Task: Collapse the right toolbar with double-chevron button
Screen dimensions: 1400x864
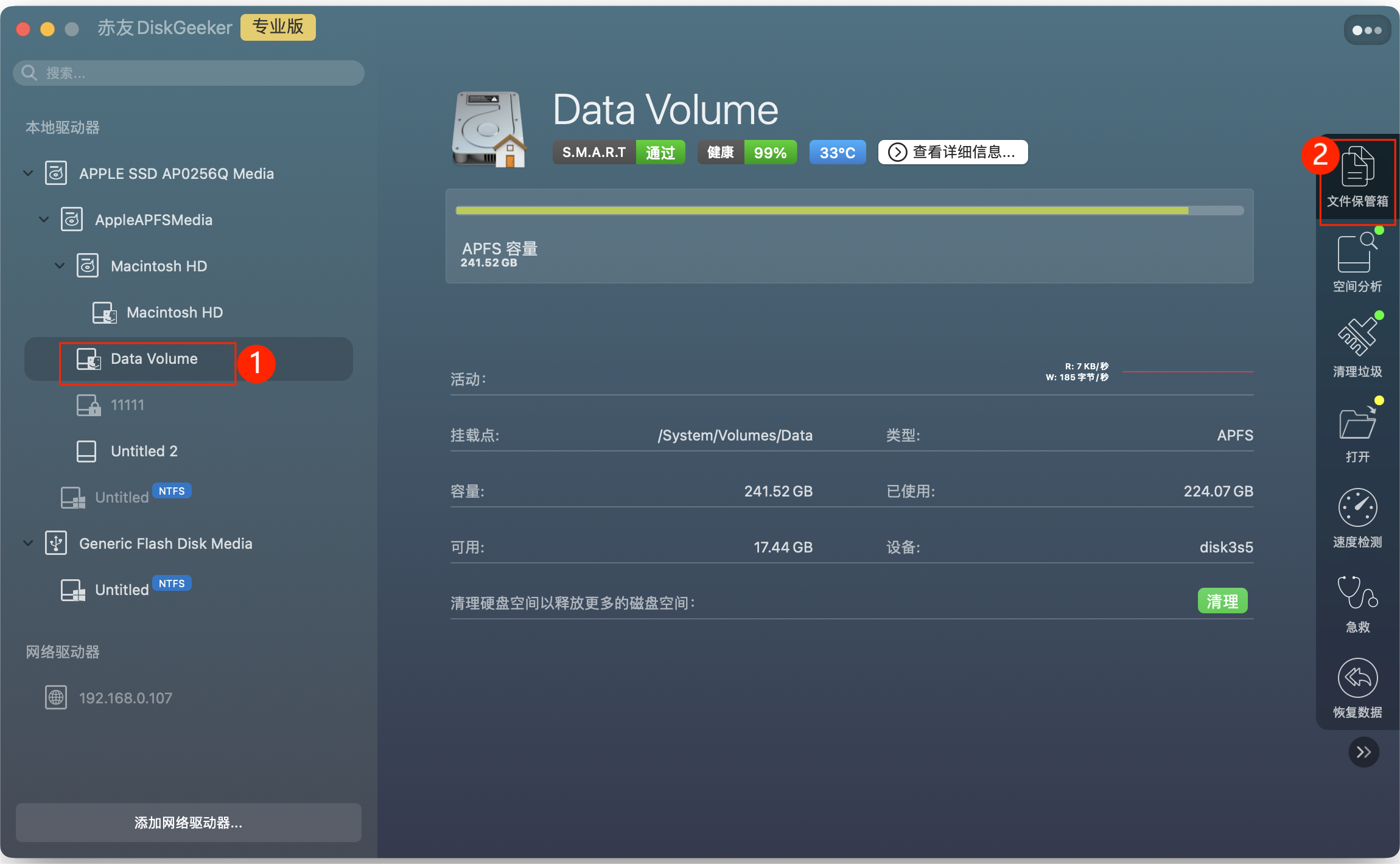Action: point(1363,752)
